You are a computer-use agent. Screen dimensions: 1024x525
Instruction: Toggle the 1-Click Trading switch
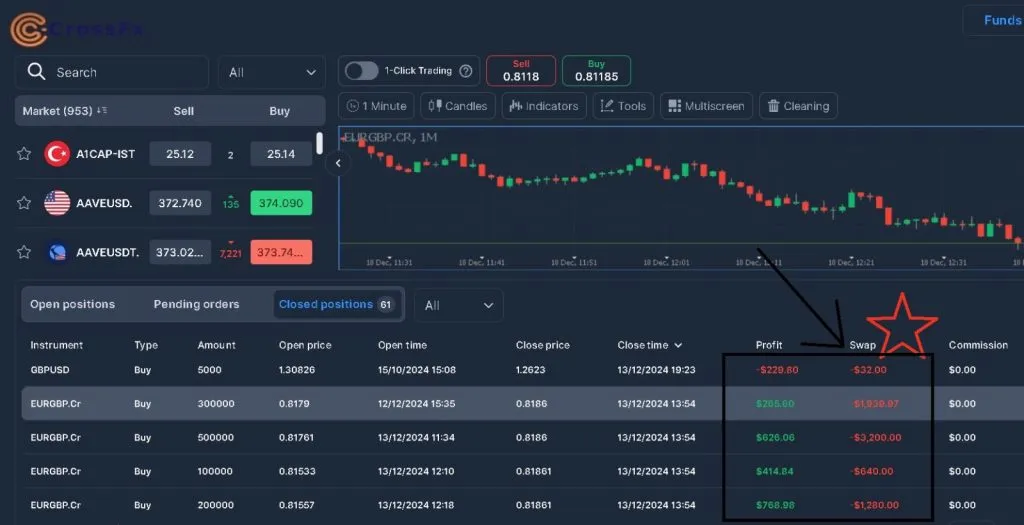tap(362, 71)
